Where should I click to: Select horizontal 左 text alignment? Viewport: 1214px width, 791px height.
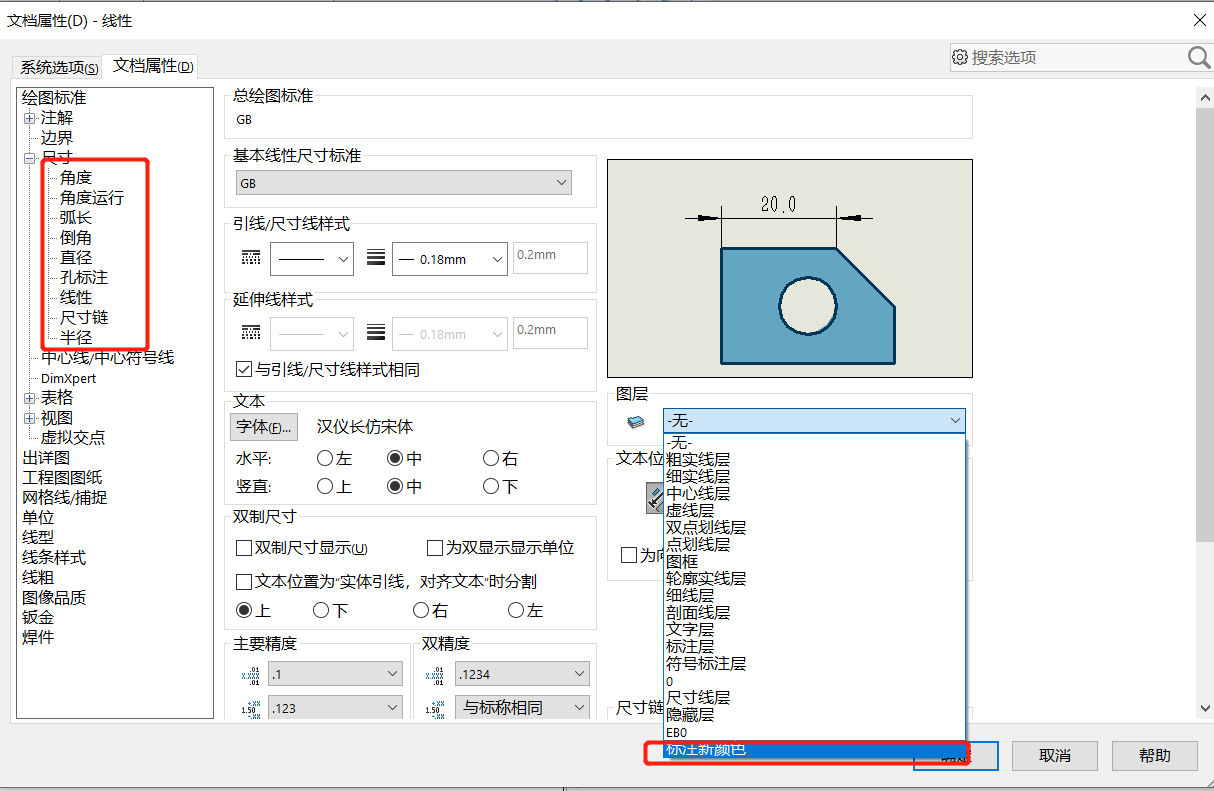coord(324,458)
